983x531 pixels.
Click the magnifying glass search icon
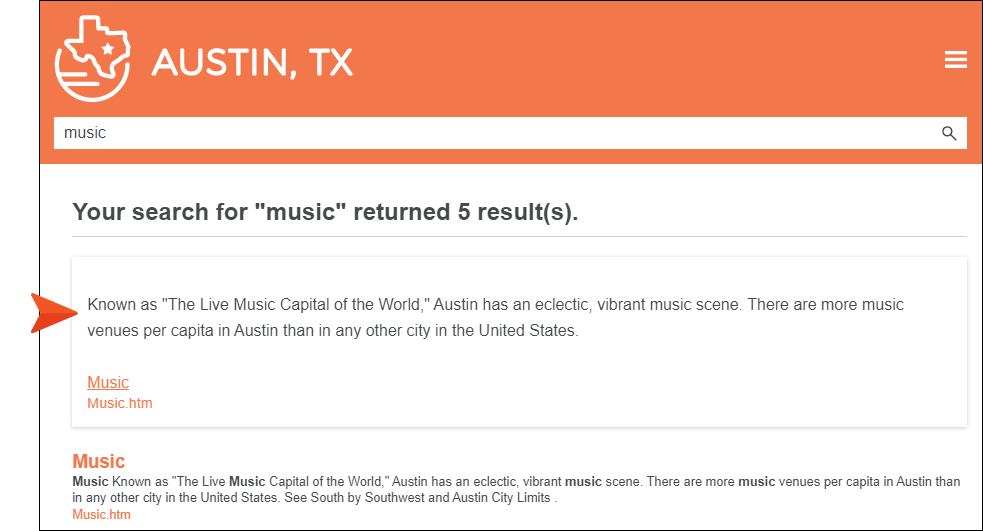(x=949, y=133)
